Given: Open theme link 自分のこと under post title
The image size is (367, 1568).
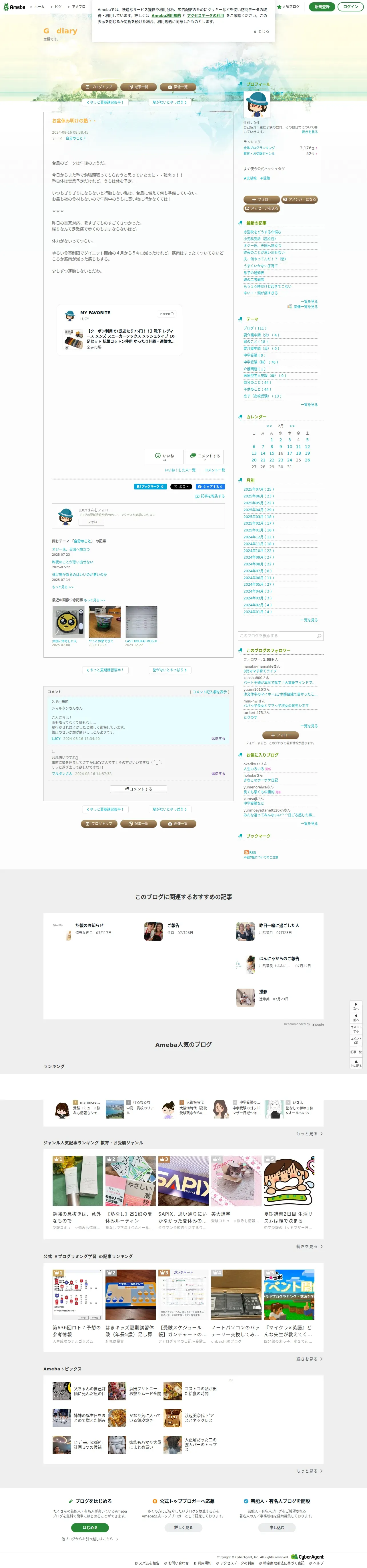Looking at the screenshot, I should point(75,138).
